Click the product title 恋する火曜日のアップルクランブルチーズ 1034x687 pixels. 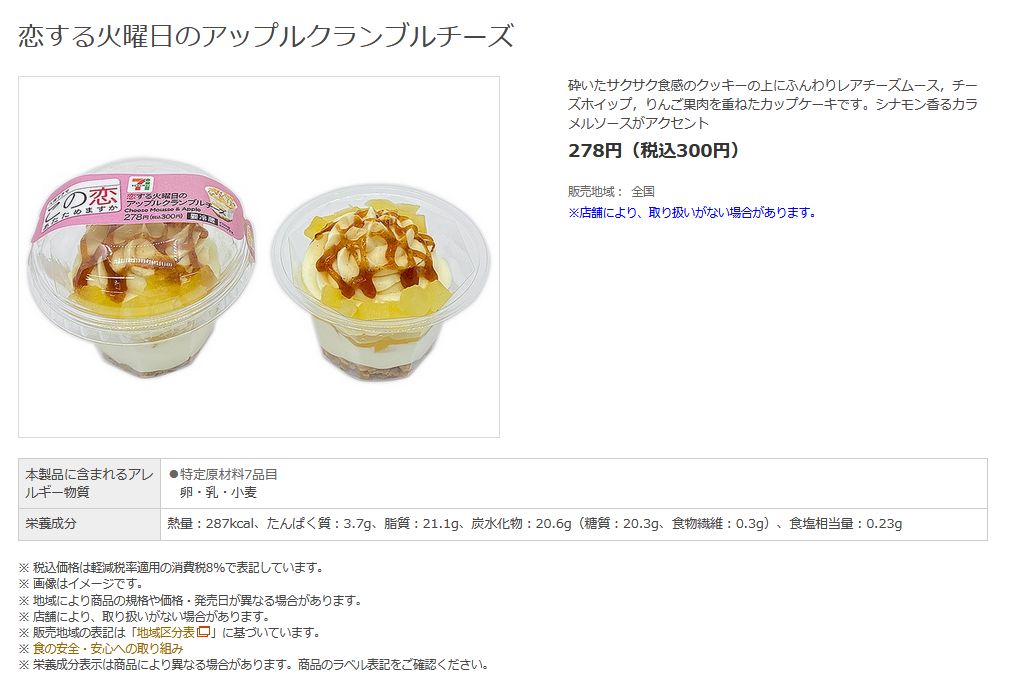pos(266,36)
